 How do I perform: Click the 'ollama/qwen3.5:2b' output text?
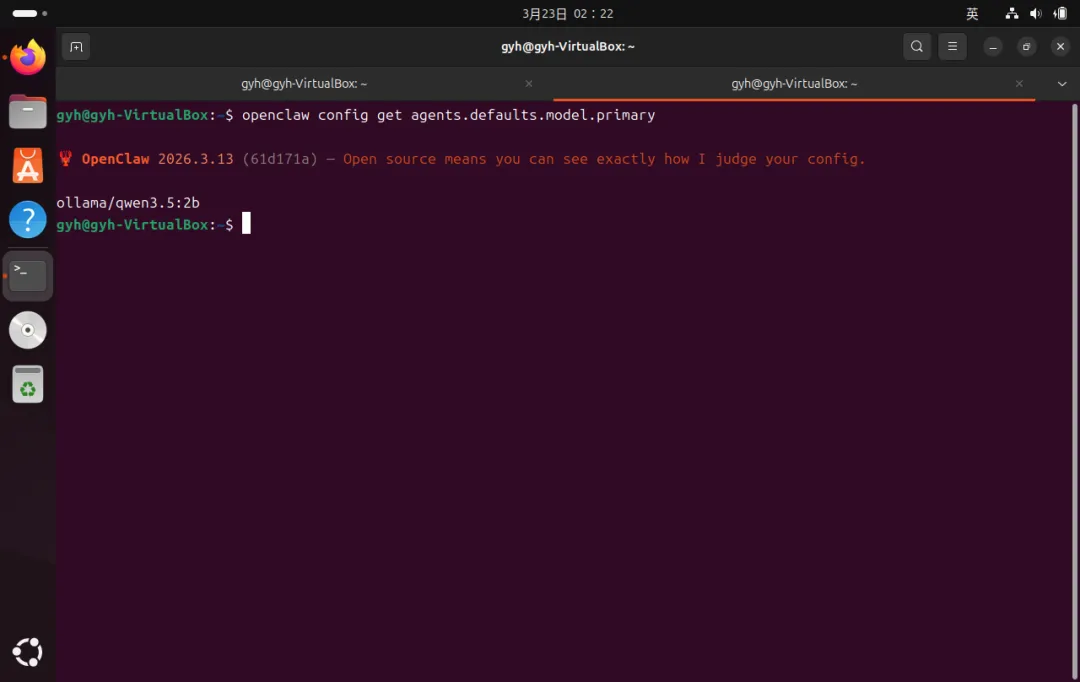click(128, 203)
